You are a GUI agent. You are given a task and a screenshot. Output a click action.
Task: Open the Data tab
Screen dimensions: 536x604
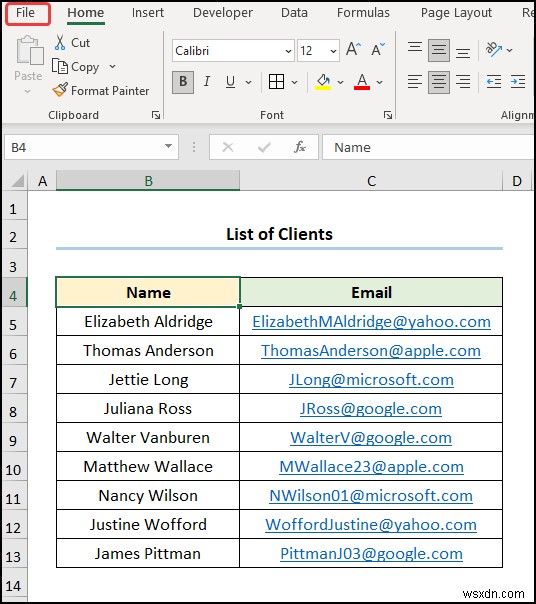click(294, 13)
